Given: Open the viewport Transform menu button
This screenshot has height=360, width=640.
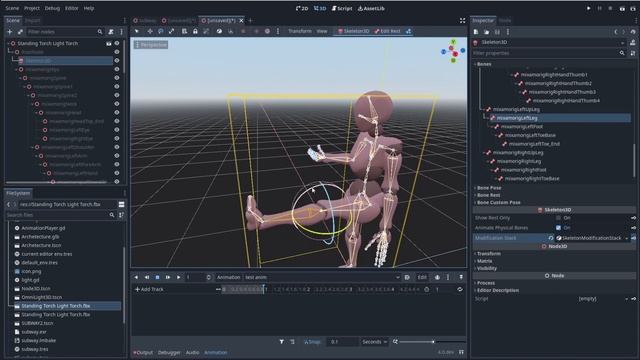Looking at the screenshot, I should click(300, 31).
